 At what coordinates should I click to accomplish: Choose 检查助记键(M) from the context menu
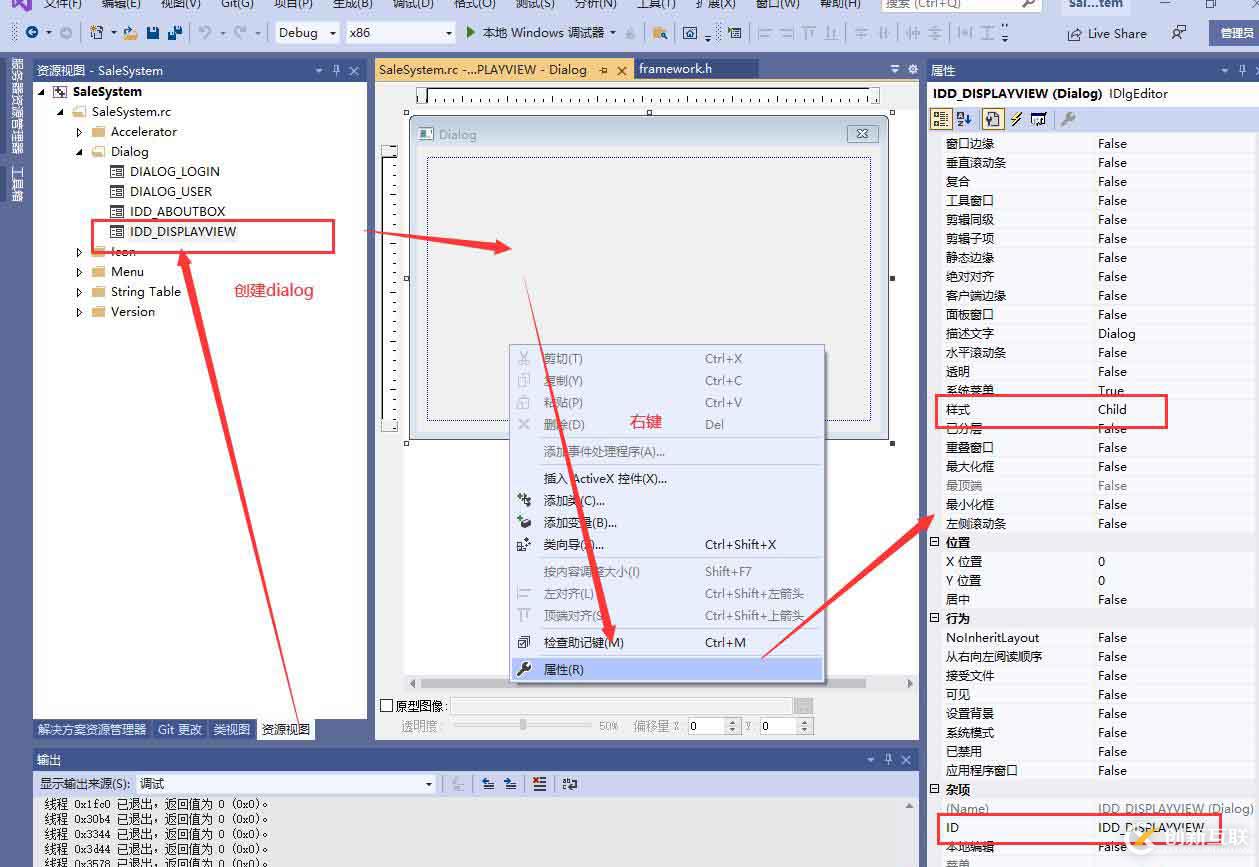click(x=667, y=642)
